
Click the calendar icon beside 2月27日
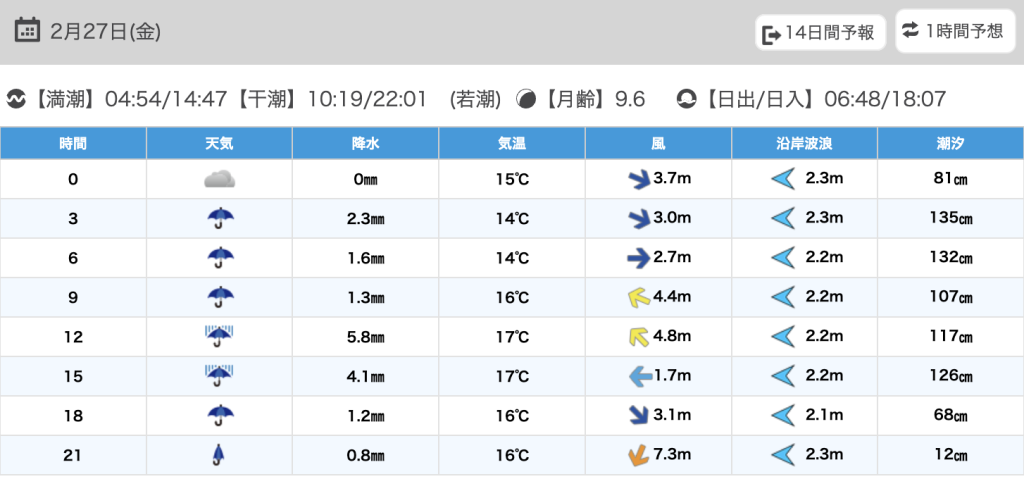tap(29, 30)
